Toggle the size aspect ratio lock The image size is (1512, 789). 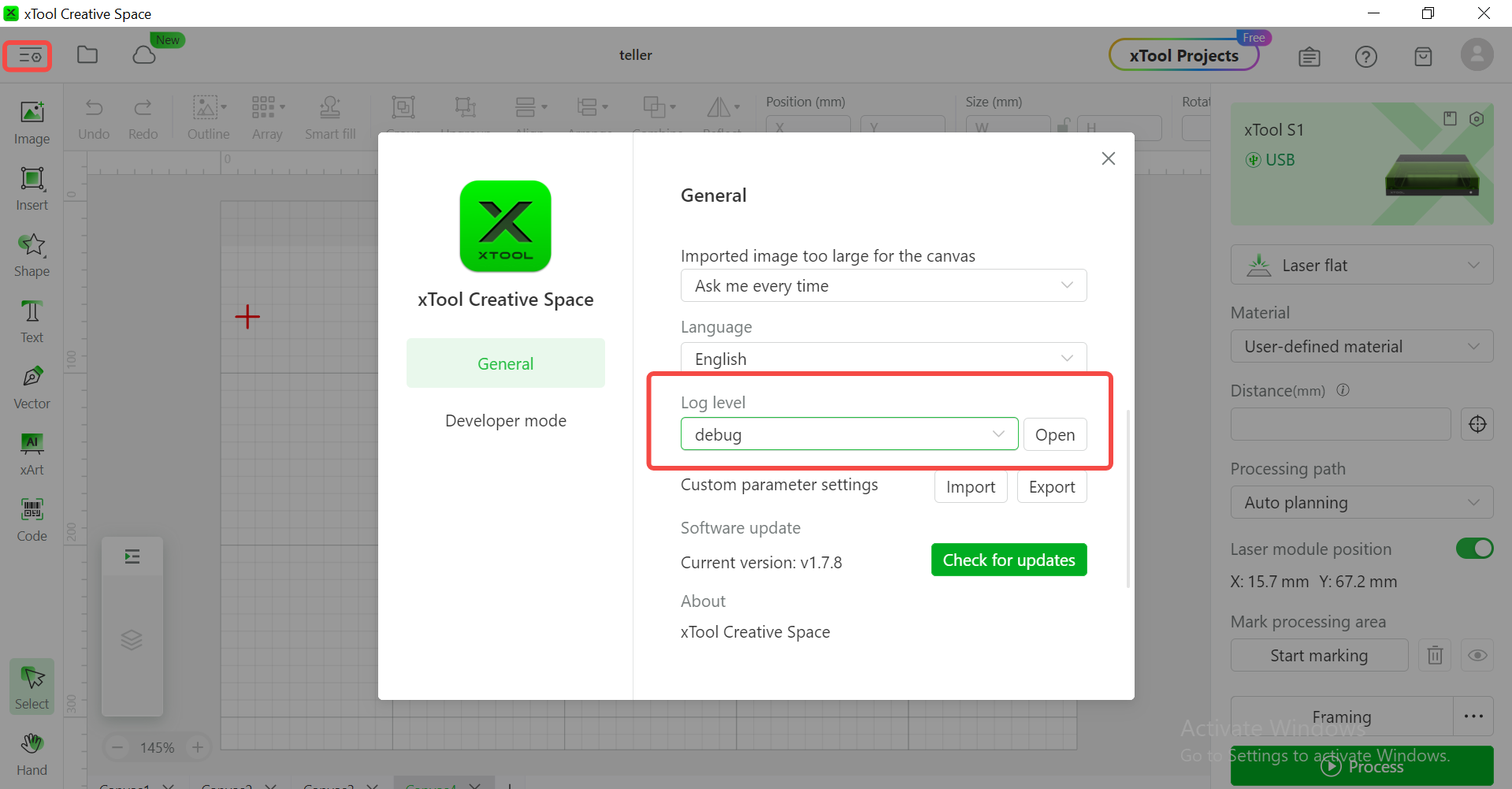tap(1063, 125)
